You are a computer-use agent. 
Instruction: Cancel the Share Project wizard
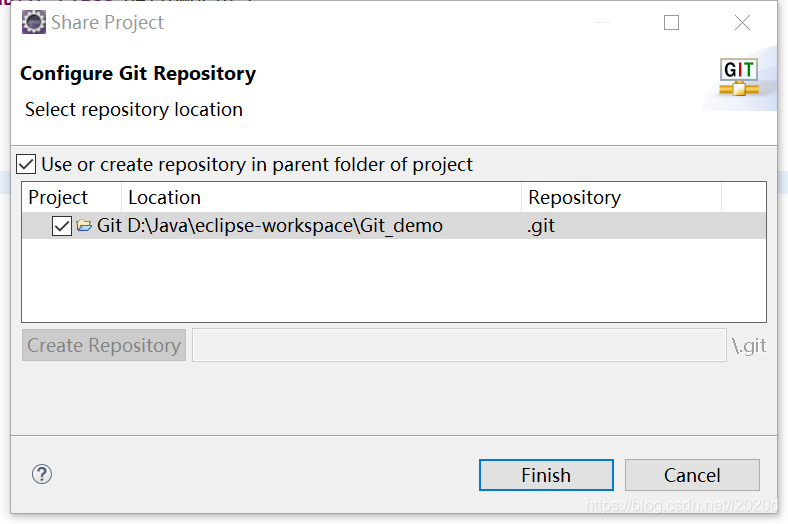coord(692,475)
